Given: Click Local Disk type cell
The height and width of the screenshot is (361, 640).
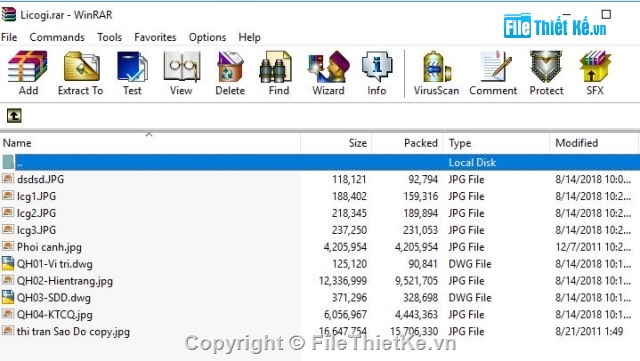Looking at the screenshot, I should coord(472,163).
